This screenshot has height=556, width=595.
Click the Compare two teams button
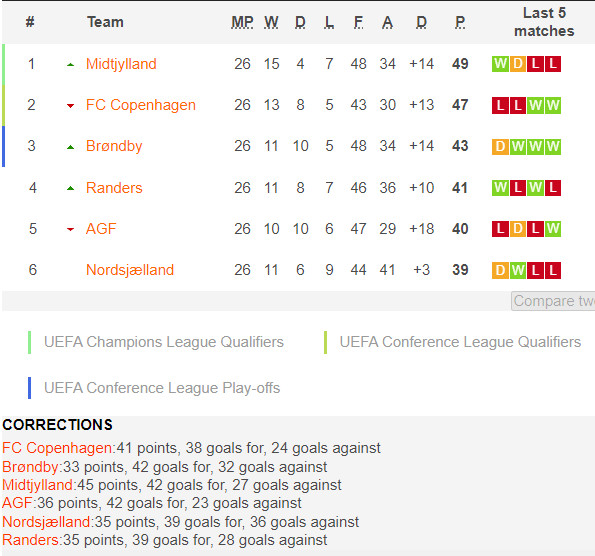click(553, 301)
